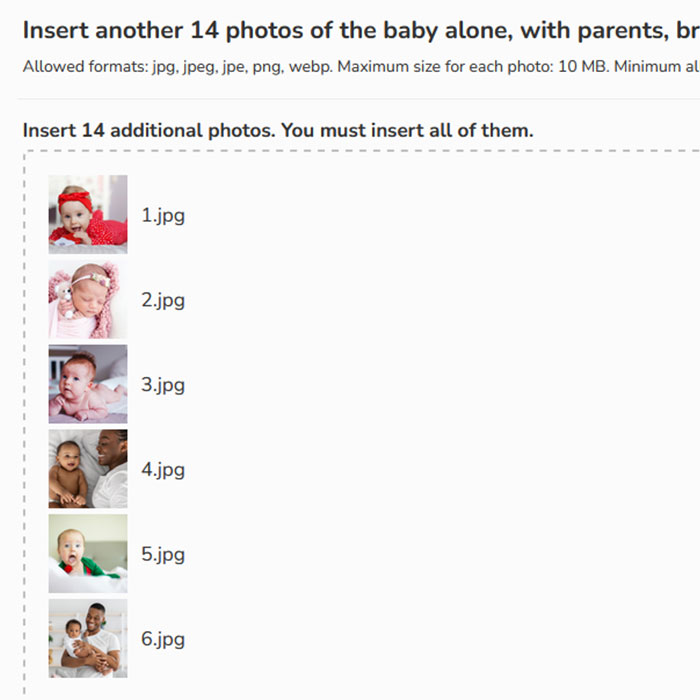Click the 'Insert 14 additional photos' subheading
The height and width of the screenshot is (700, 700).
[278, 130]
